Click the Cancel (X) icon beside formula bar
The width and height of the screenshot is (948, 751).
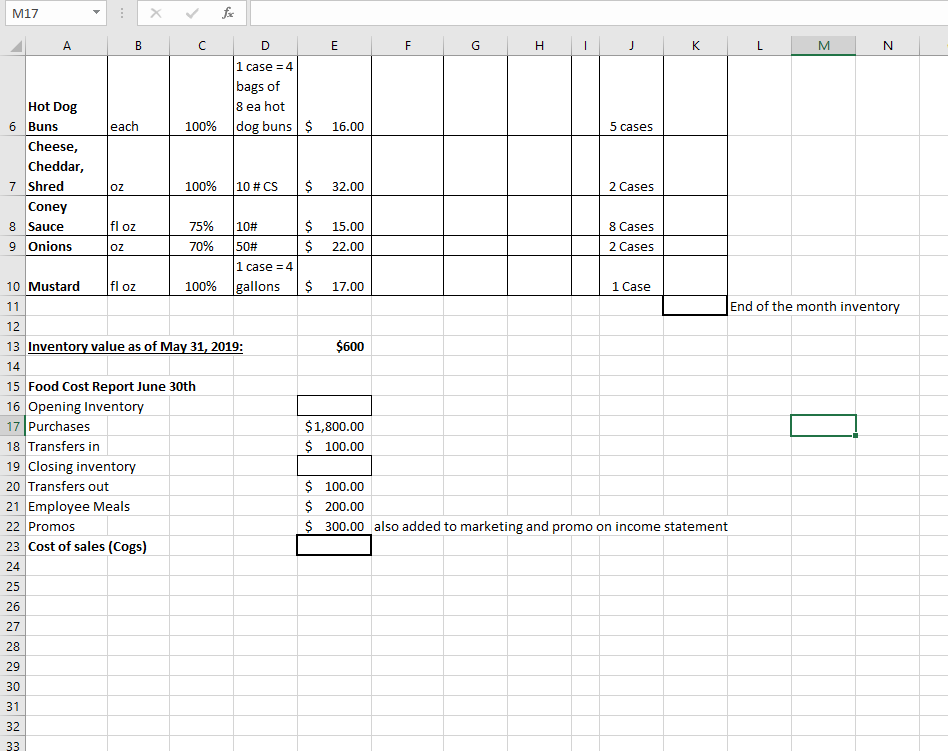click(x=155, y=13)
